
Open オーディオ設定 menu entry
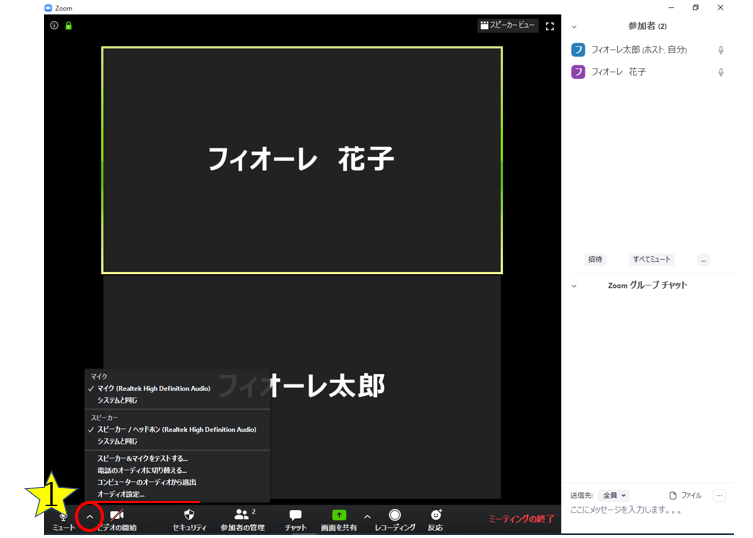[121, 494]
